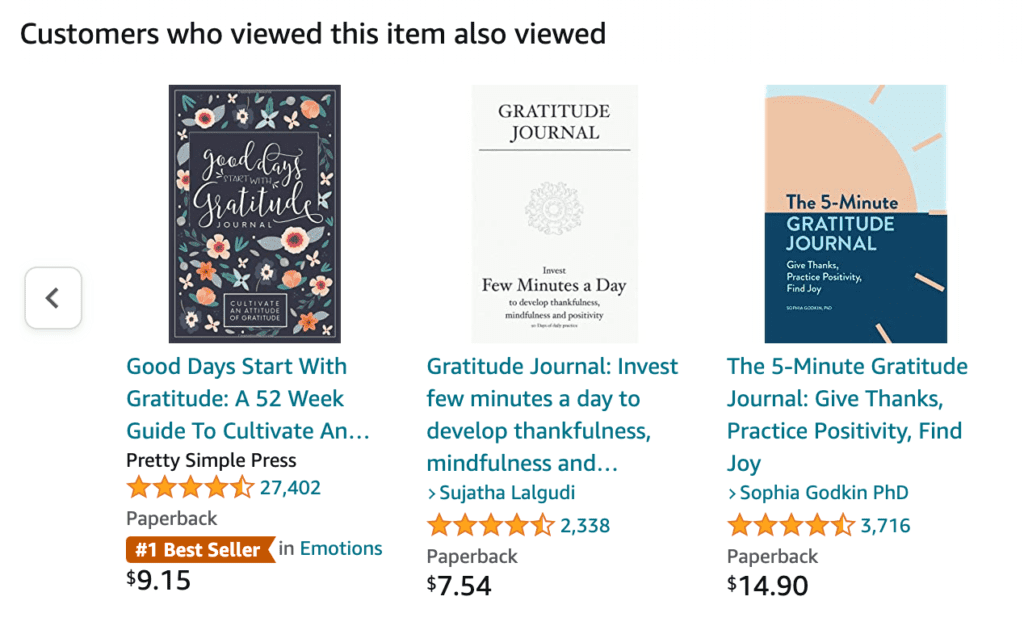Open author Sophia Godkin PhD link
Viewport: 1024px width, 630px height.
(x=824, y=492)
